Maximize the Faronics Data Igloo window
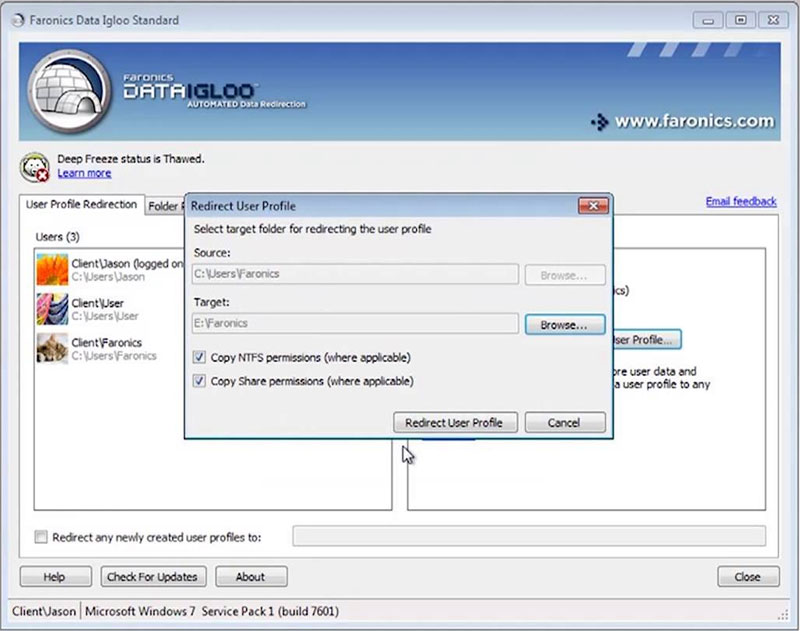 click(741, 20)
